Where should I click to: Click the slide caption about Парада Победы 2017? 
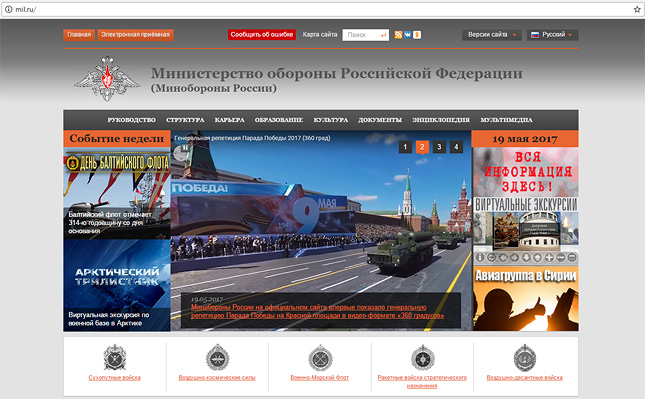252,138
